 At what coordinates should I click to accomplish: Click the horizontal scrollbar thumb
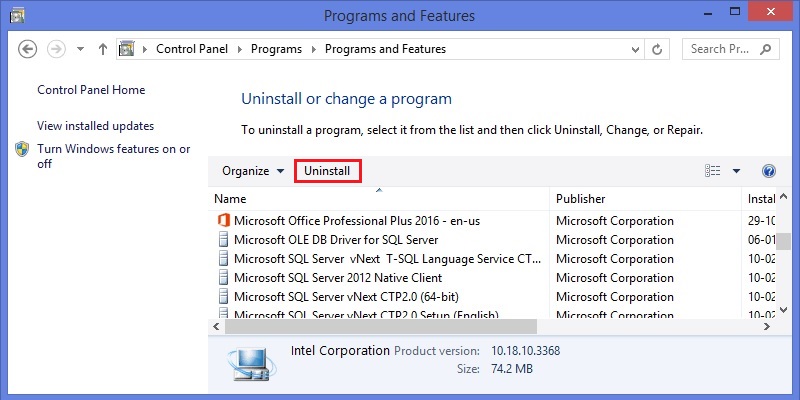(x=381, y=327)
